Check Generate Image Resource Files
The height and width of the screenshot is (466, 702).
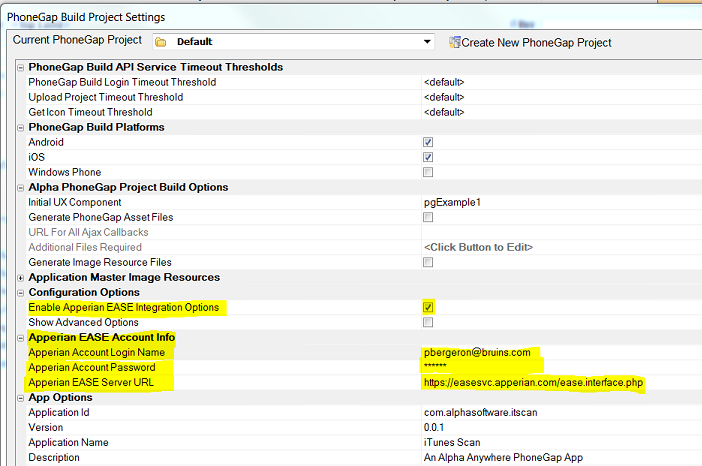click(428, 262)
